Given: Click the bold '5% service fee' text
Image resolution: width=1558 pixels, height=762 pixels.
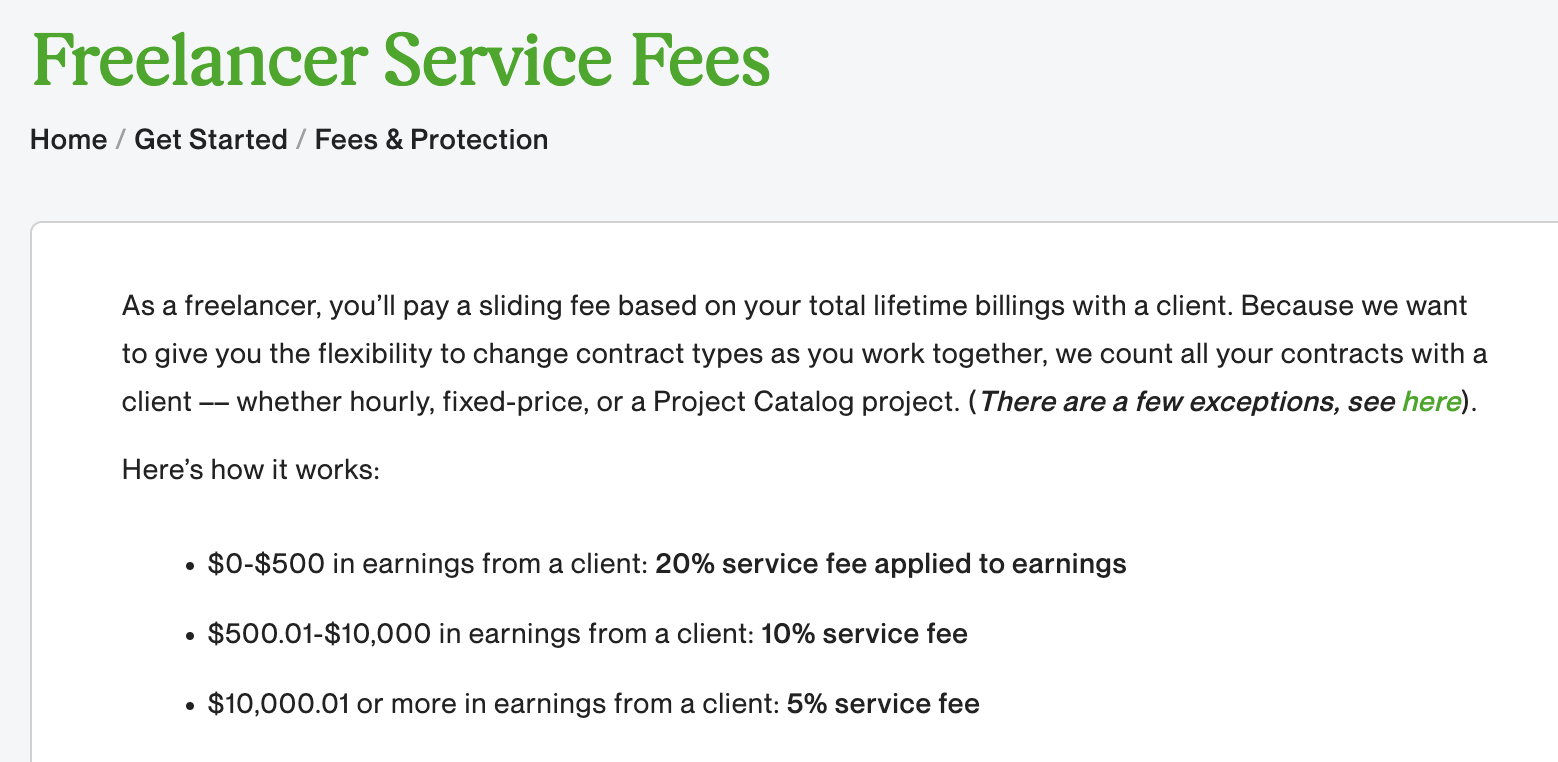Looking at the screenshot, I should [883, 704].
